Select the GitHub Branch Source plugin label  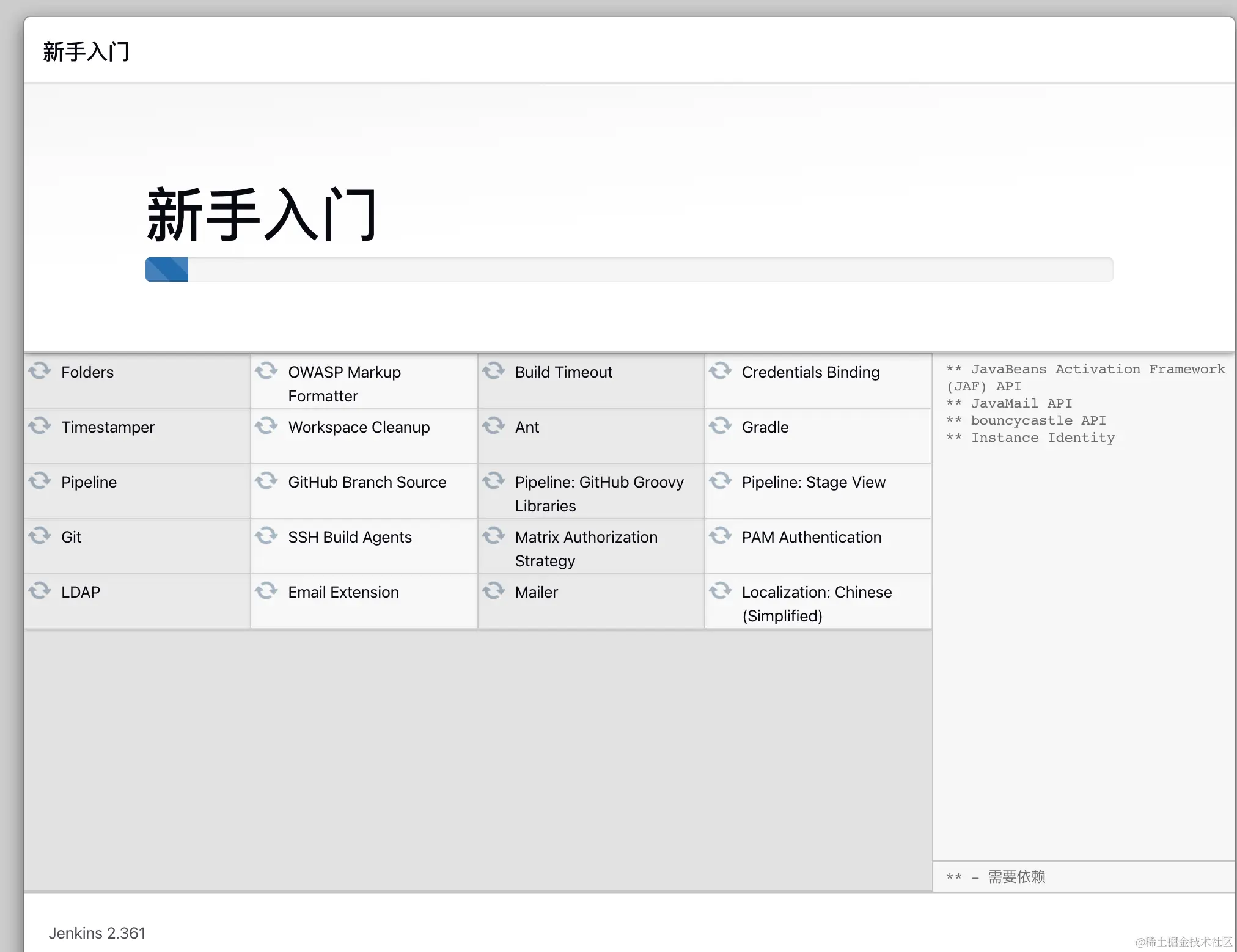point(367,482)
